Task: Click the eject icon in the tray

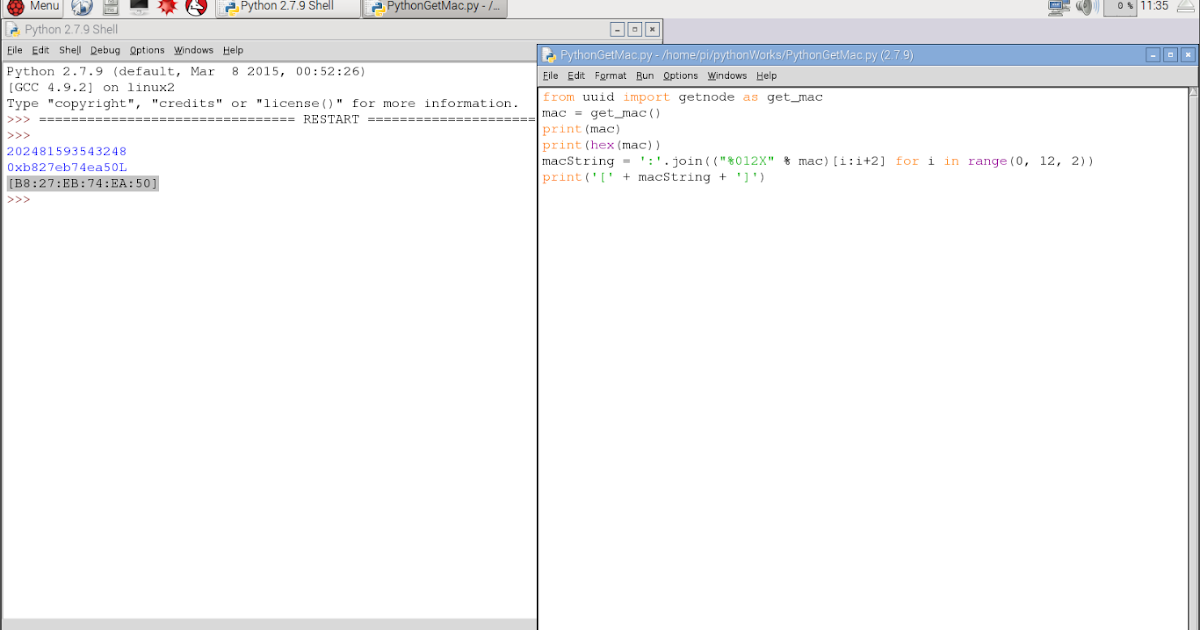Action: (1186, 8)
